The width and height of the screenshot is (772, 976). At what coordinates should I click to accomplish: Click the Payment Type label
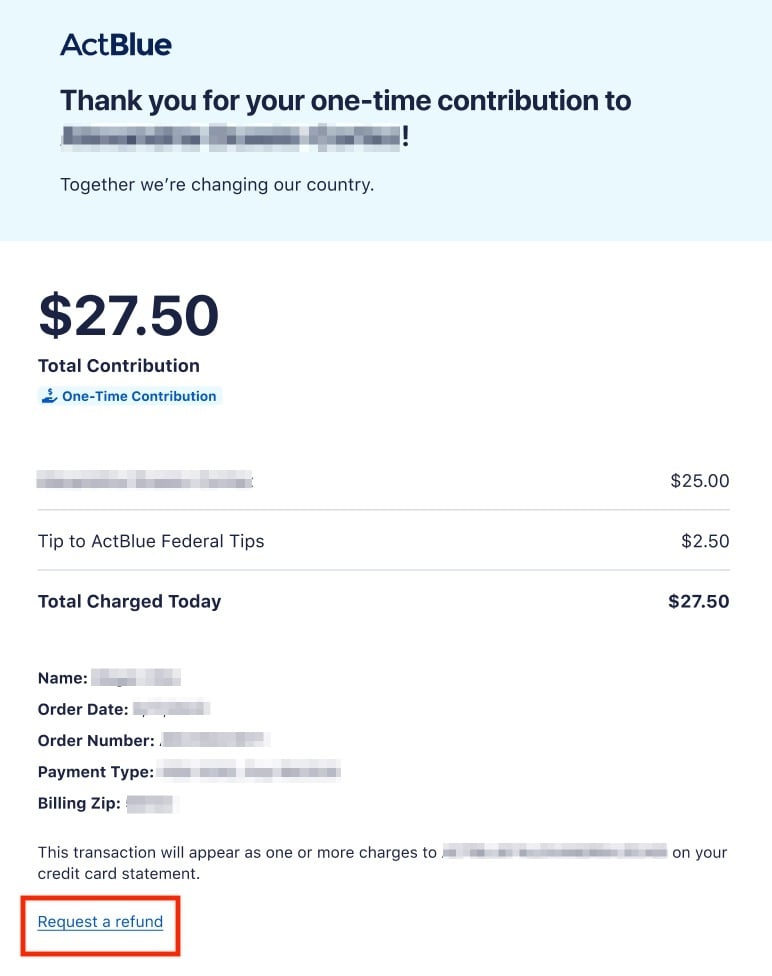pos(96,772)
